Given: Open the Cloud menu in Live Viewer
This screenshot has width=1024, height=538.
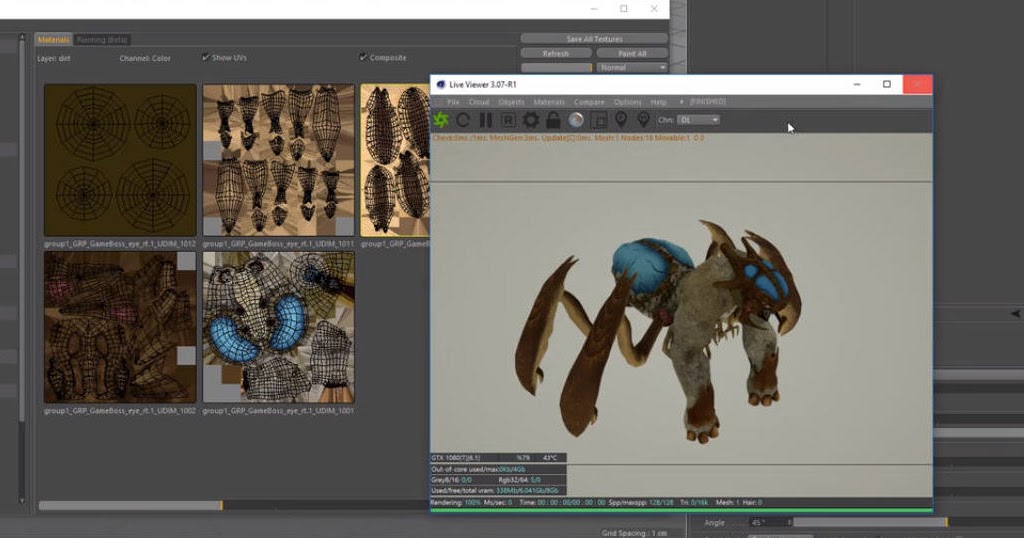Looking at the screenshot, I should click(479, 103).
